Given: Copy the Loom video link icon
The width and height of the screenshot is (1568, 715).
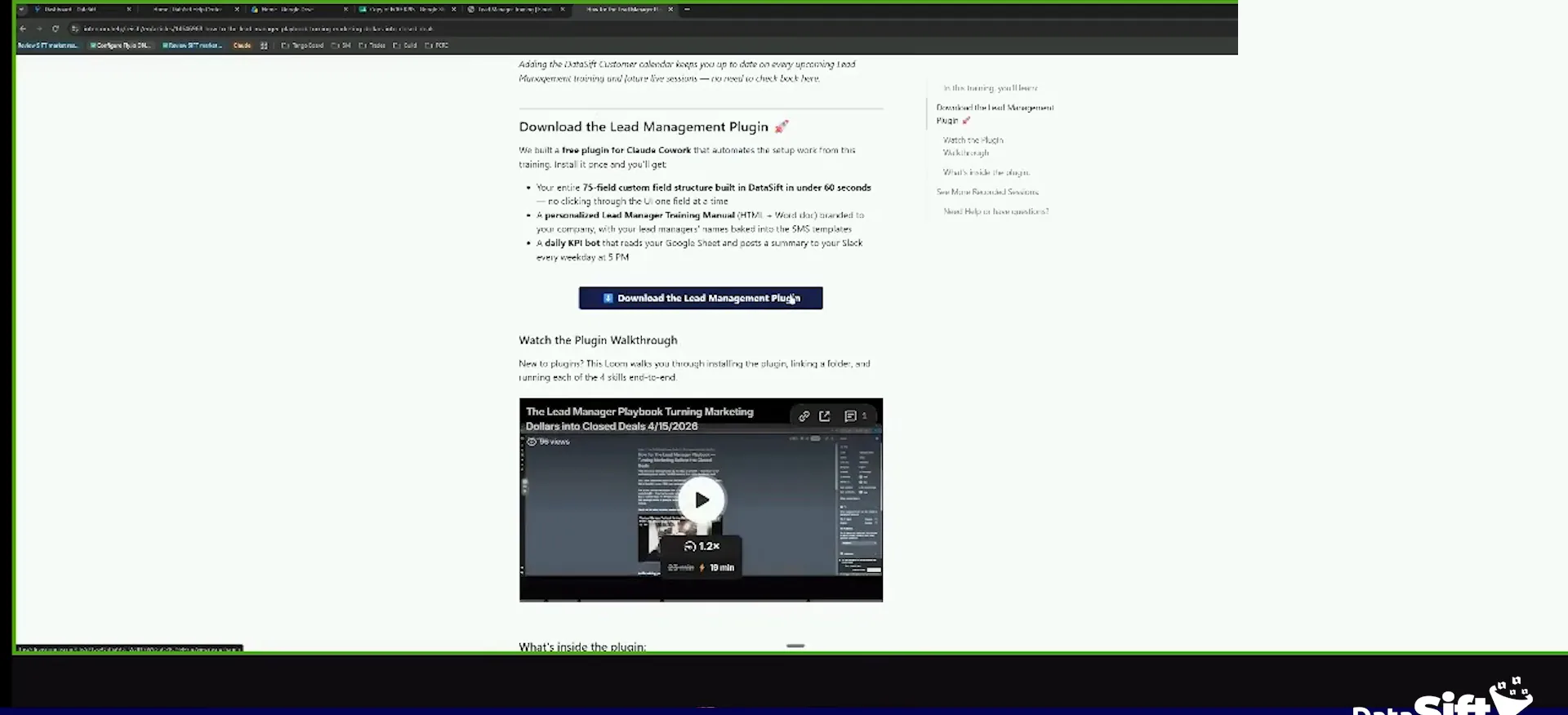Looking at the screenshot, I should (804, 416).
